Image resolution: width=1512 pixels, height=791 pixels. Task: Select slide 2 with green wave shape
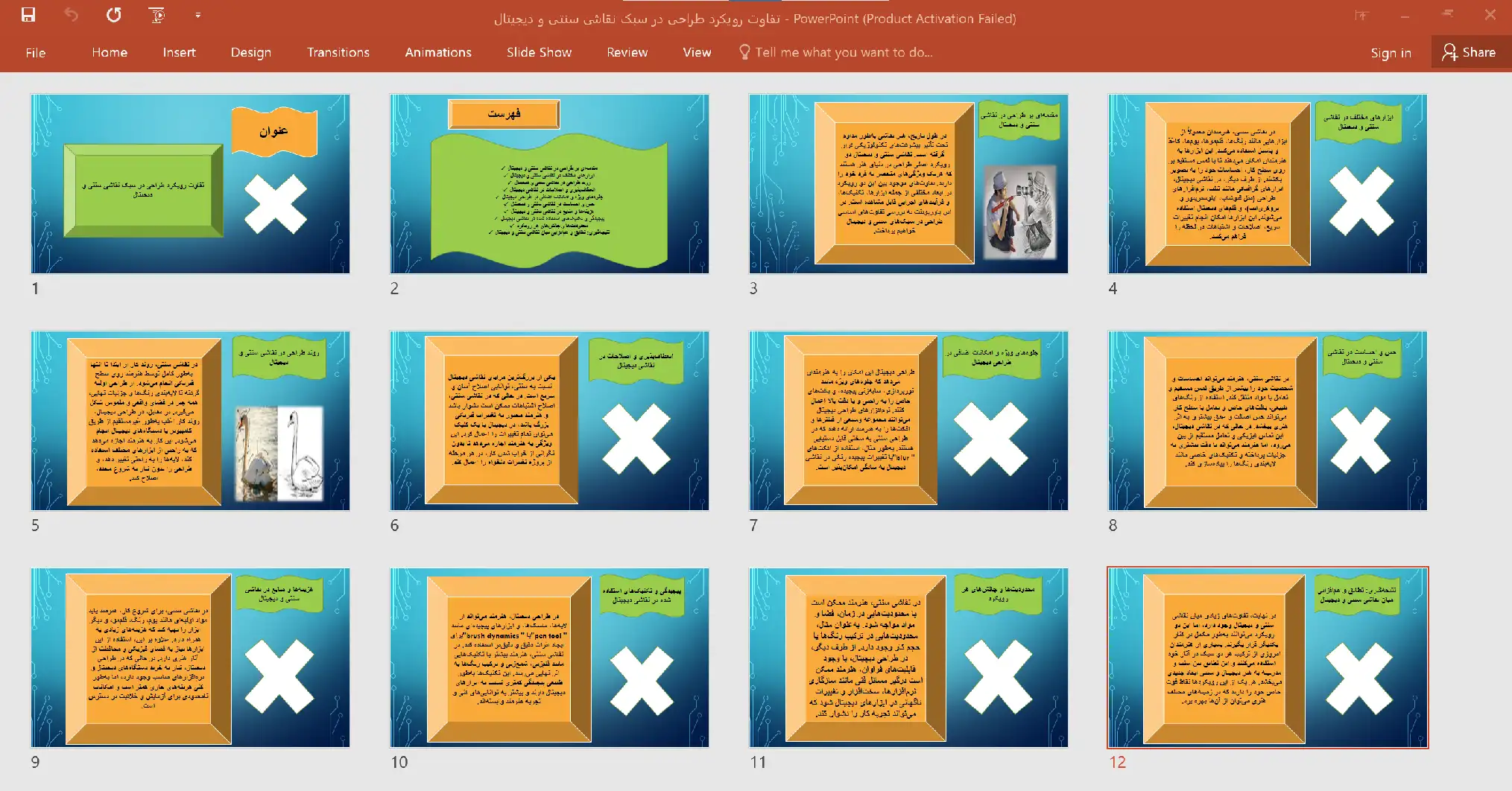pos(549,183)
